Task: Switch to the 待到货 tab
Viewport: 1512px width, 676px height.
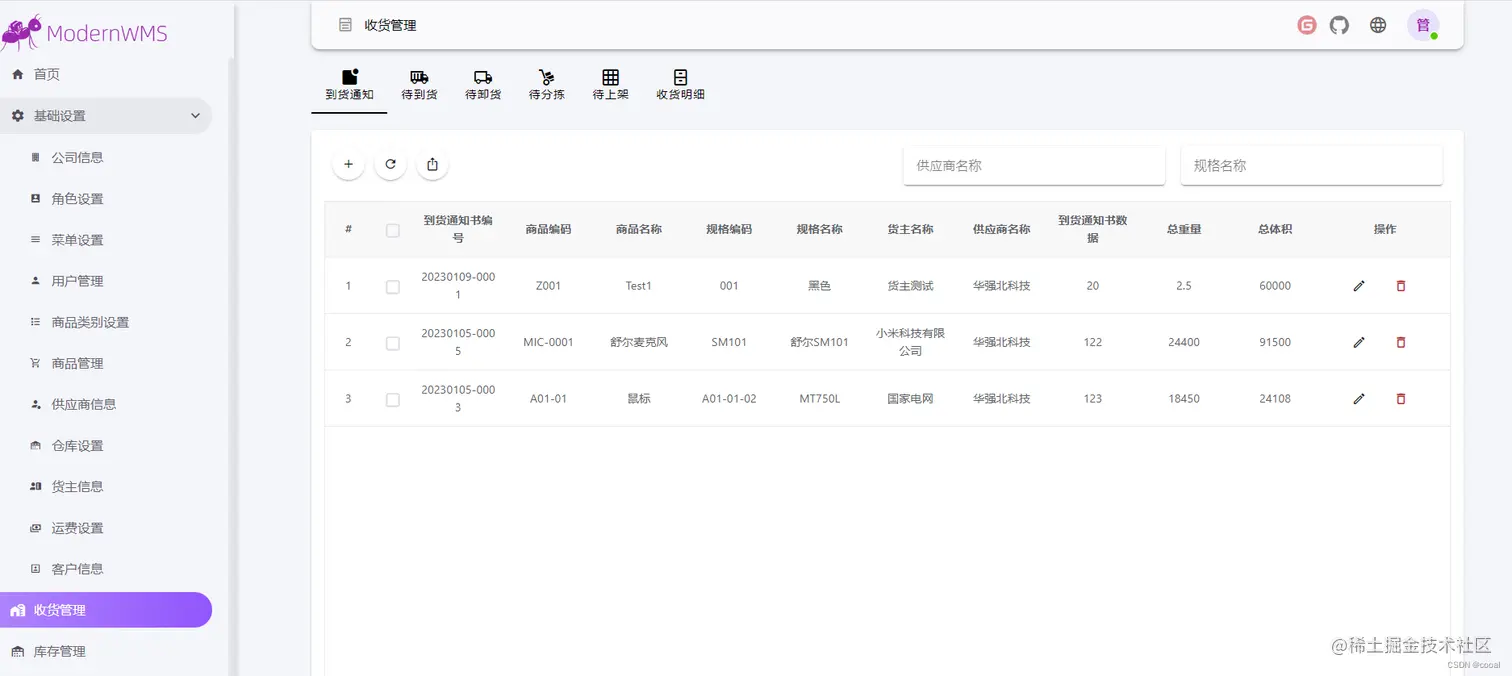Action: 419,86
